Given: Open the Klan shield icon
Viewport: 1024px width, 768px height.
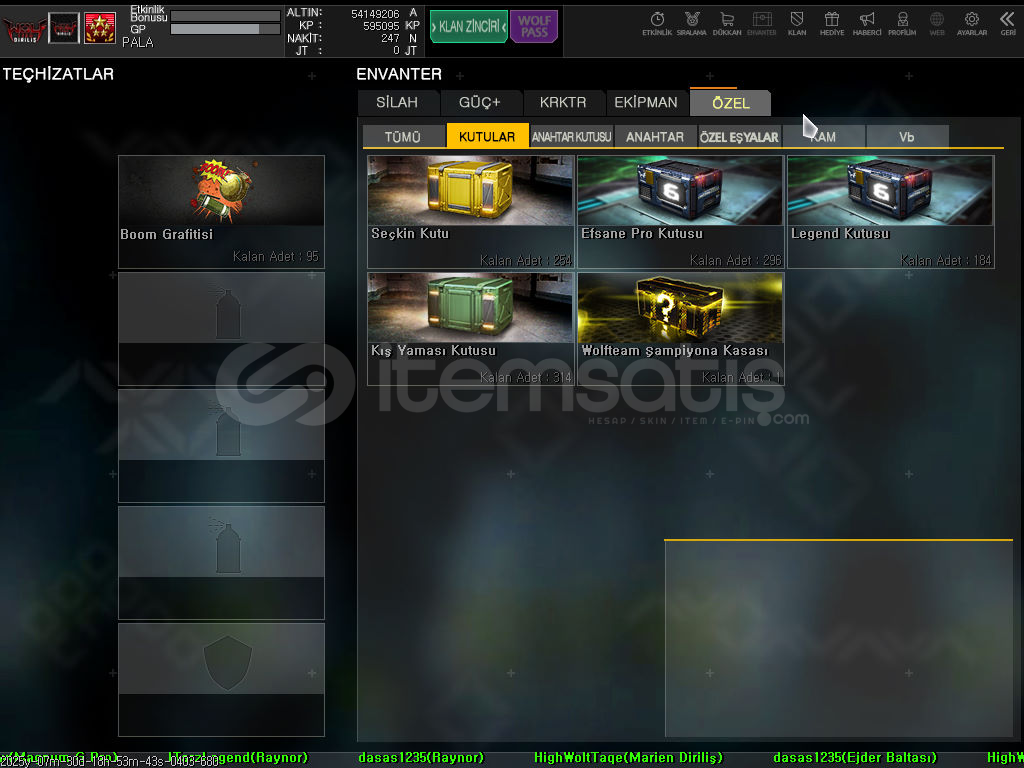Looking at the screenshot, I should (797, 24).
